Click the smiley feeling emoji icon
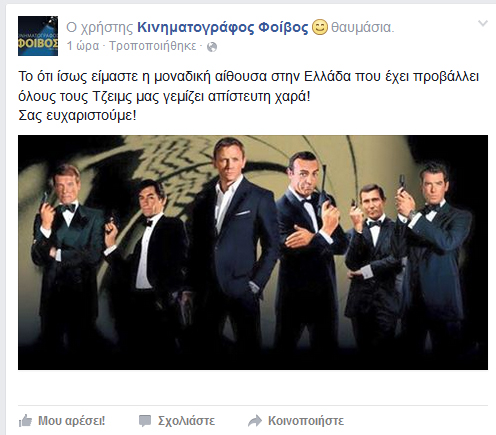Image resolution: width=496 pixels, height=435 pixels. 320,27
